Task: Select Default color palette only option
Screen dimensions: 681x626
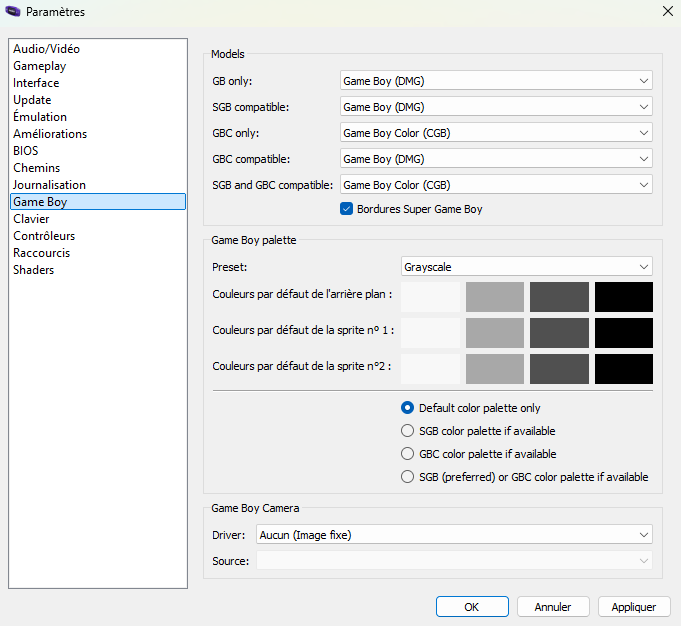Action: coord(407,408)
